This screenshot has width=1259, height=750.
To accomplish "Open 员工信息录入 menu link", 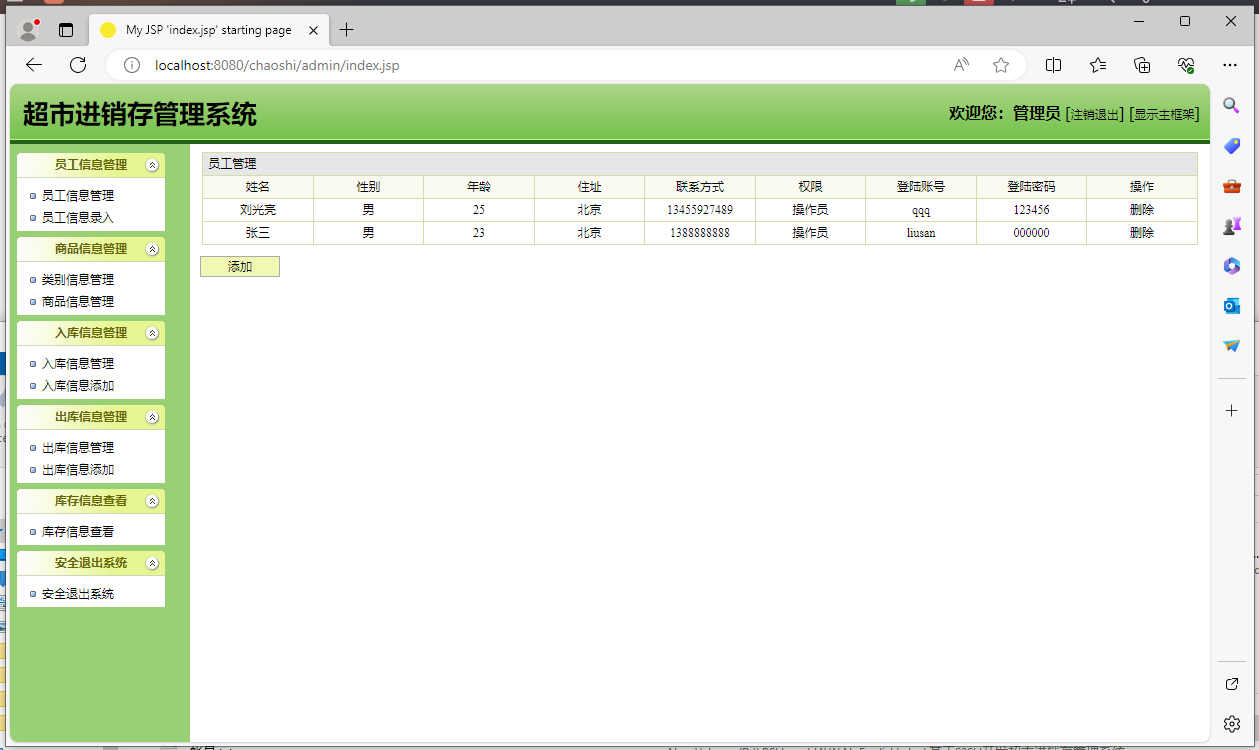I will pos(78,218).
